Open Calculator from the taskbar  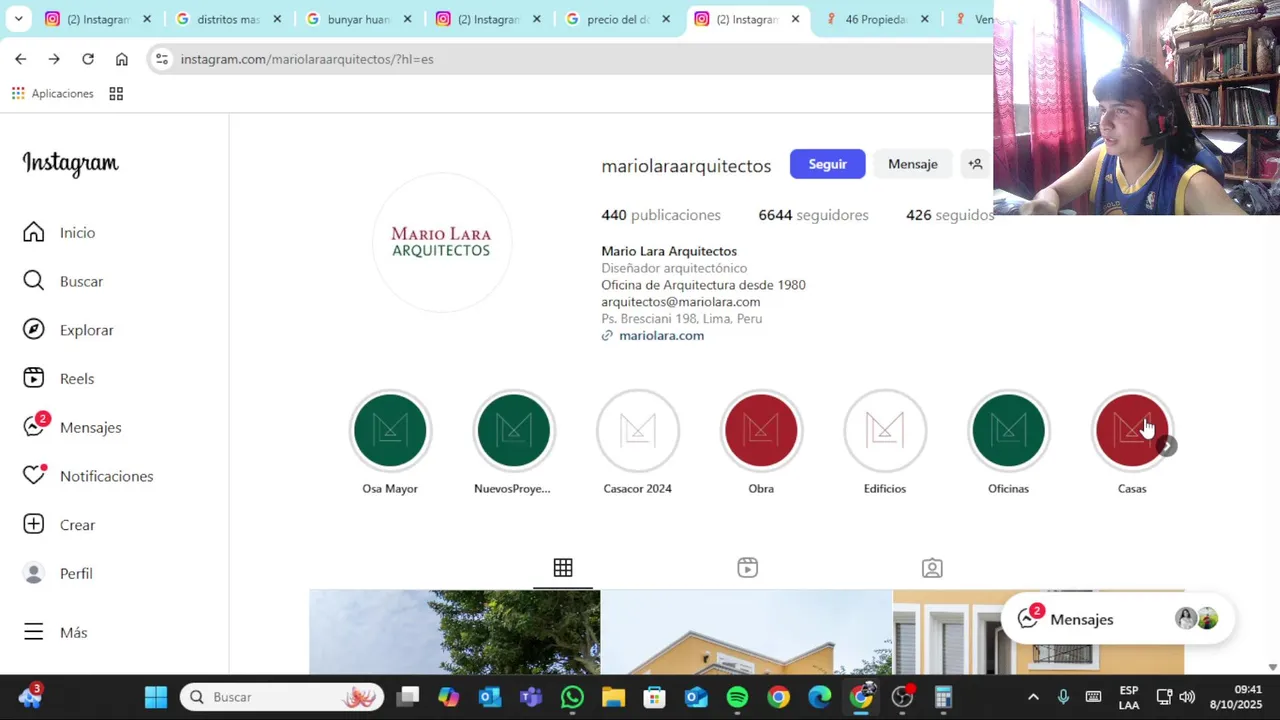click(943, 697)
